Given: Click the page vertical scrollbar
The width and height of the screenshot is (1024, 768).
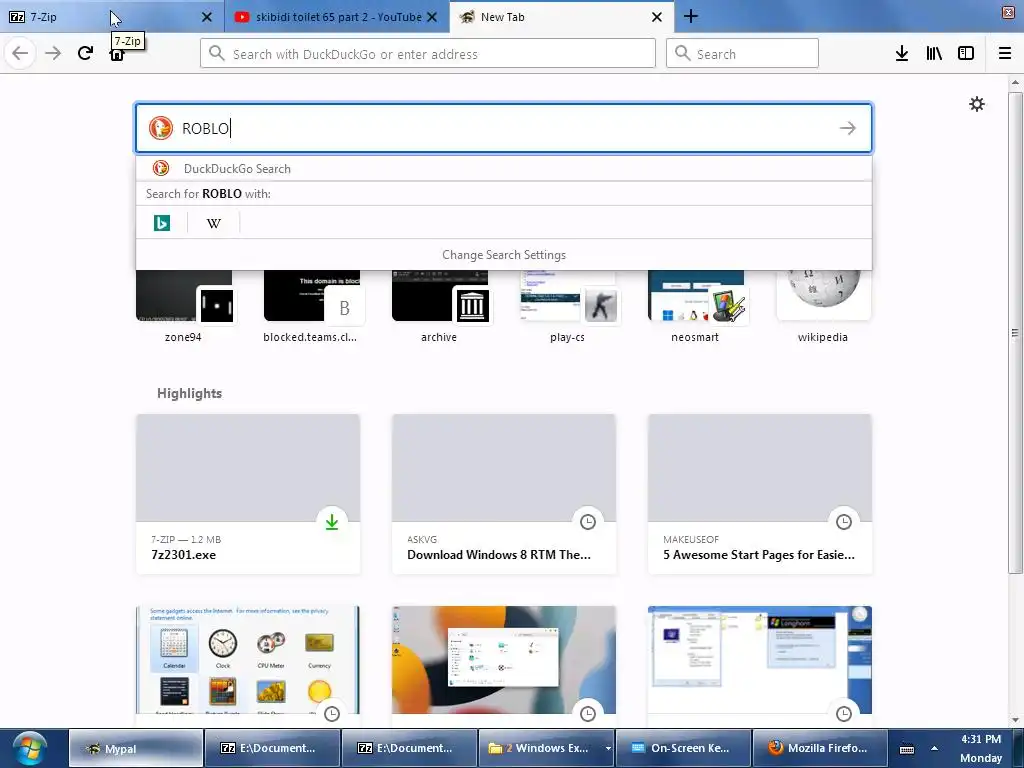Looking at the screenshot, I should (x=1015, y=333).
